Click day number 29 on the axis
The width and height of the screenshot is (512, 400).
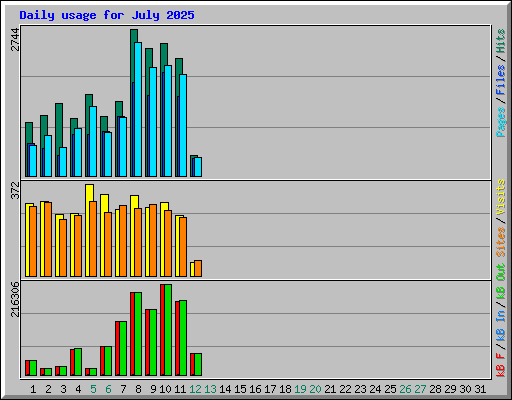450,389
